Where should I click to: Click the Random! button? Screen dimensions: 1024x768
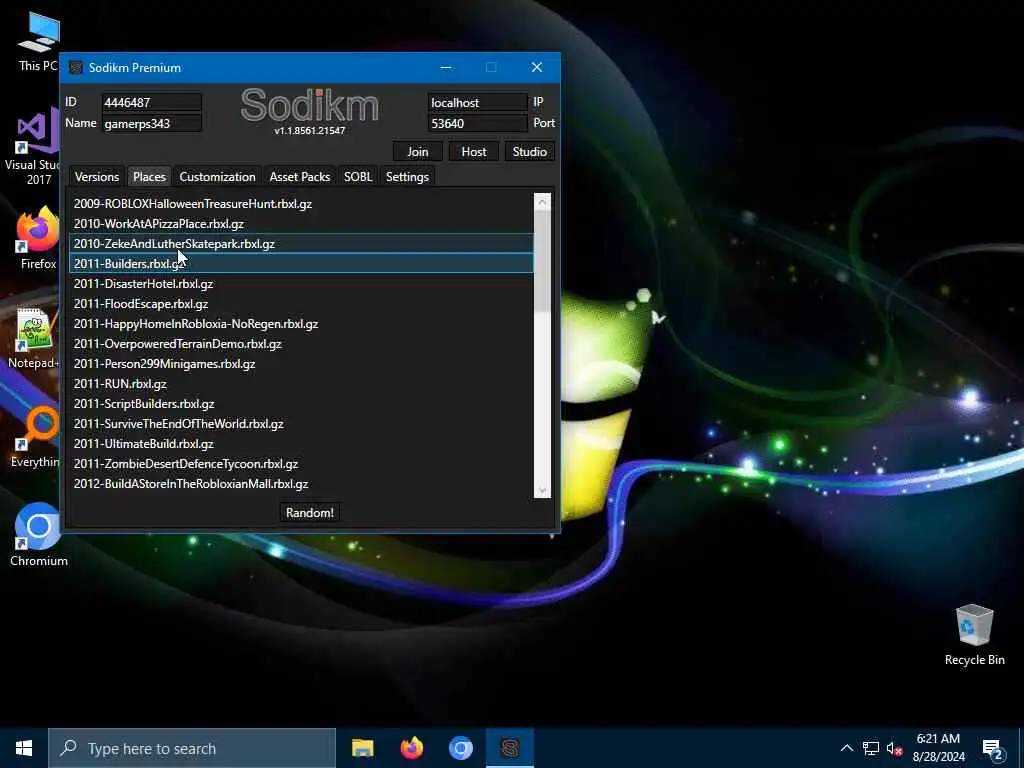click(x=310, y=513)
